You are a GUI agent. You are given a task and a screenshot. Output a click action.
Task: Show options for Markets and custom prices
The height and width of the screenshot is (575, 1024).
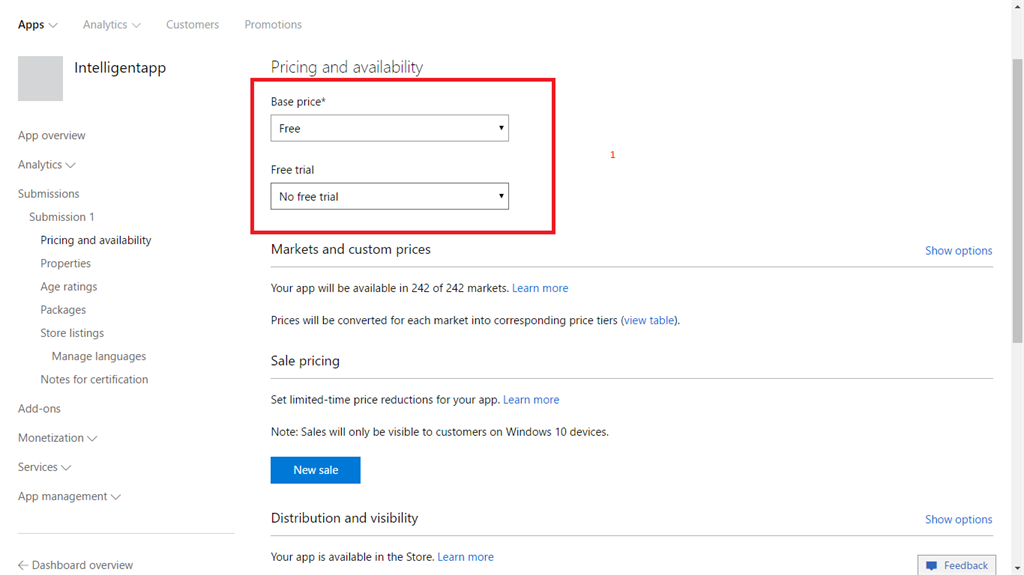[x=958, y=251]
